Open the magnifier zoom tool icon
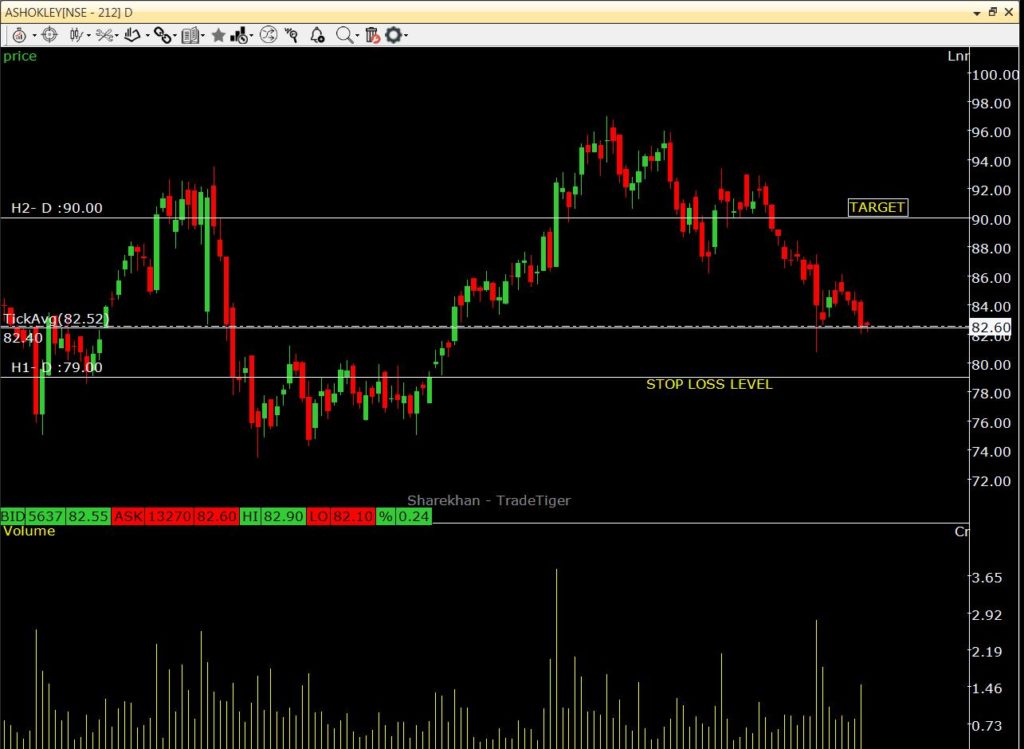This screenshot has height=749, width=1024. (343, 35)
